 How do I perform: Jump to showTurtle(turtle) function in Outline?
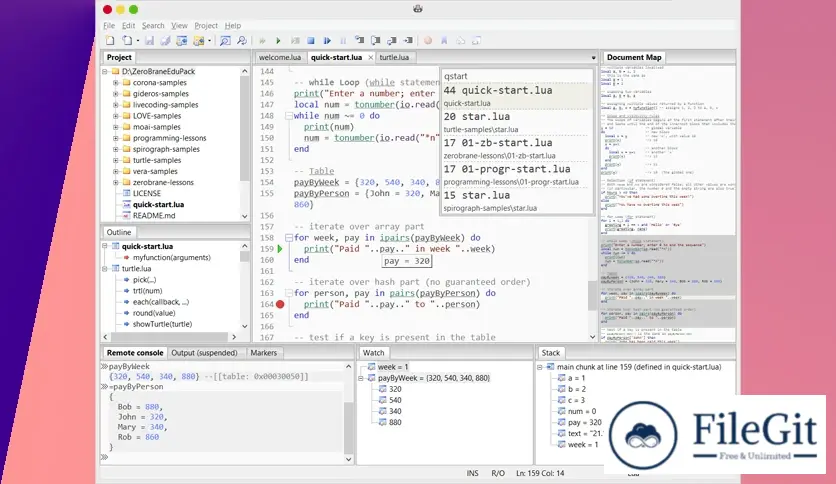click(162, 324)
